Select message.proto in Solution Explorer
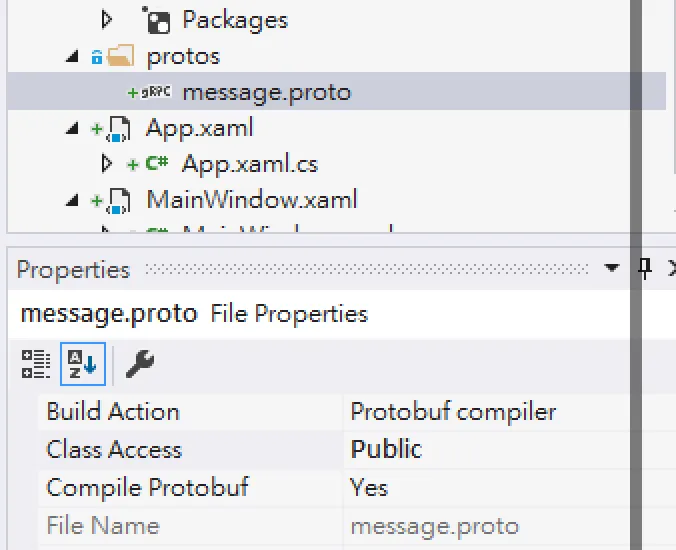The image size is (676, 550). 266,93
